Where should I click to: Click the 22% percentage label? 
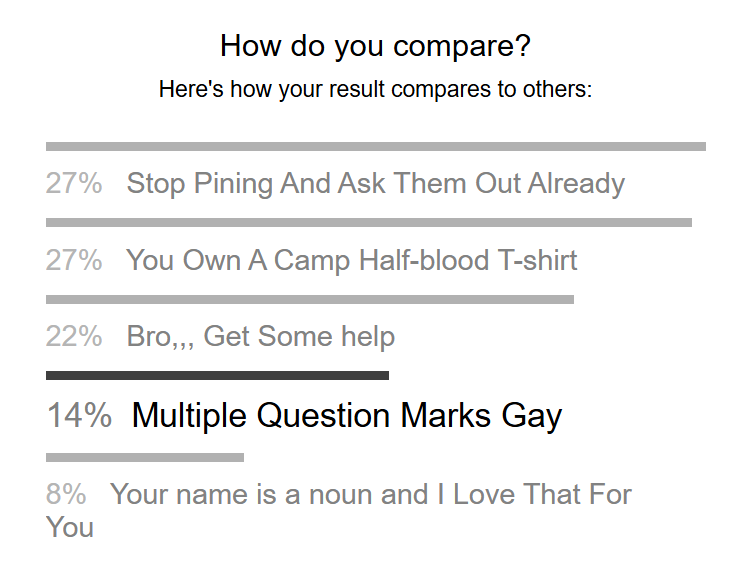coord(74,337)
